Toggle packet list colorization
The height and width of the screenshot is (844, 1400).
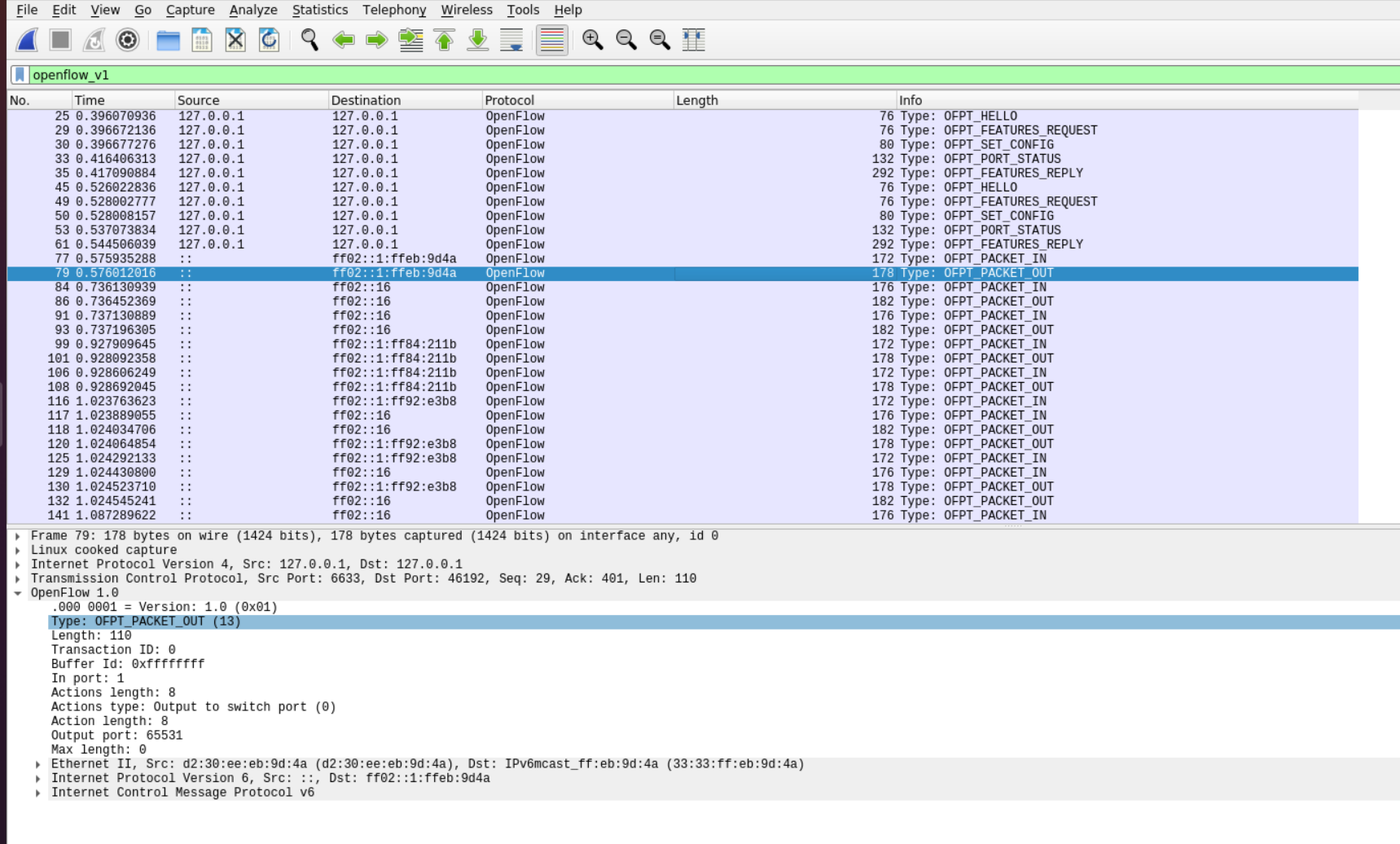tap(552, 40)
